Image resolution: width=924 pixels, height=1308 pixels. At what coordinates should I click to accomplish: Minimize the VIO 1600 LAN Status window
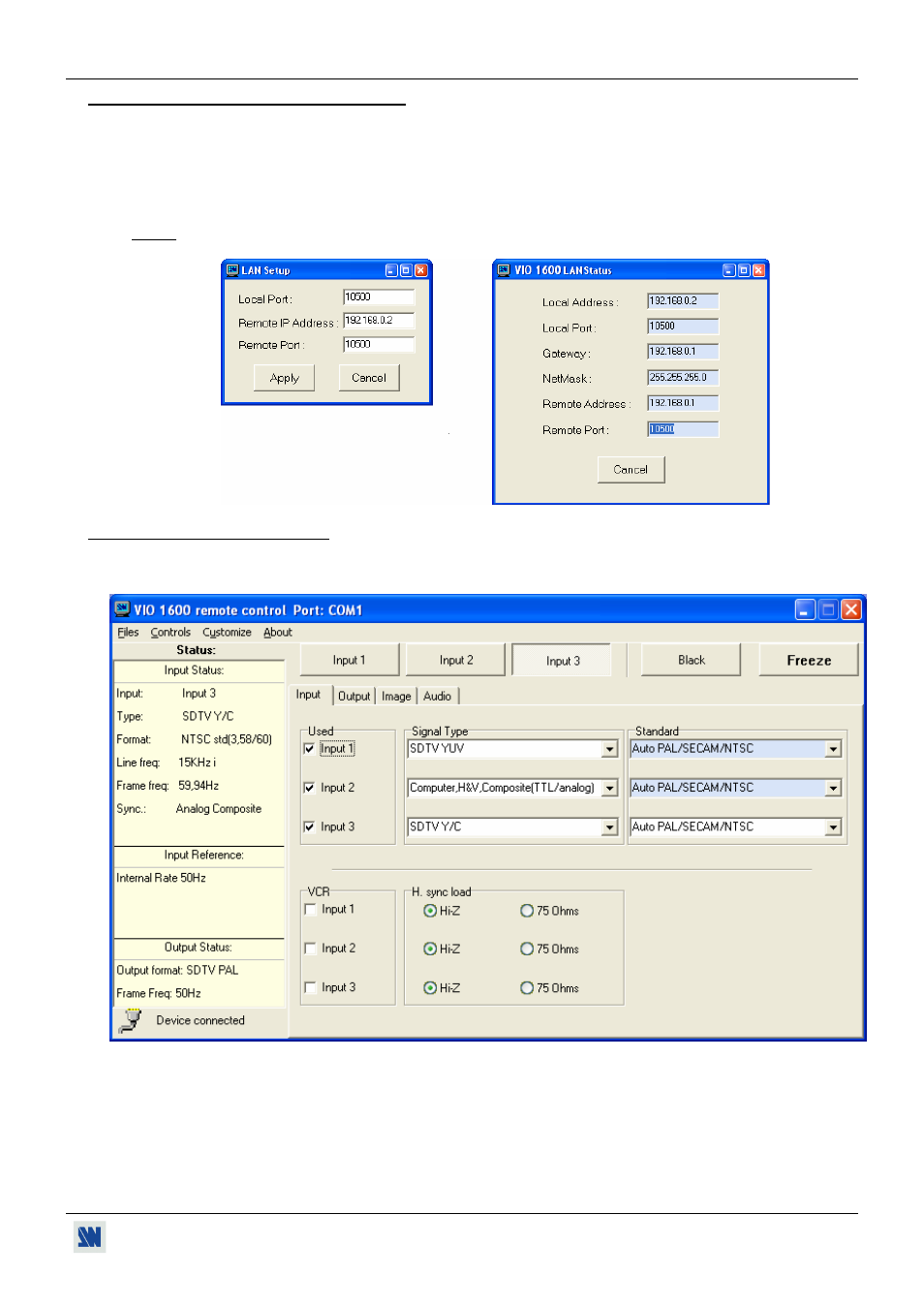(x=728, y=270)
